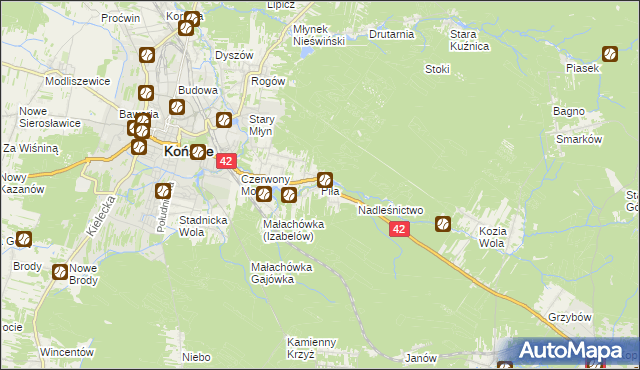Select the Nowe Sierosławice label

[50, 117]
